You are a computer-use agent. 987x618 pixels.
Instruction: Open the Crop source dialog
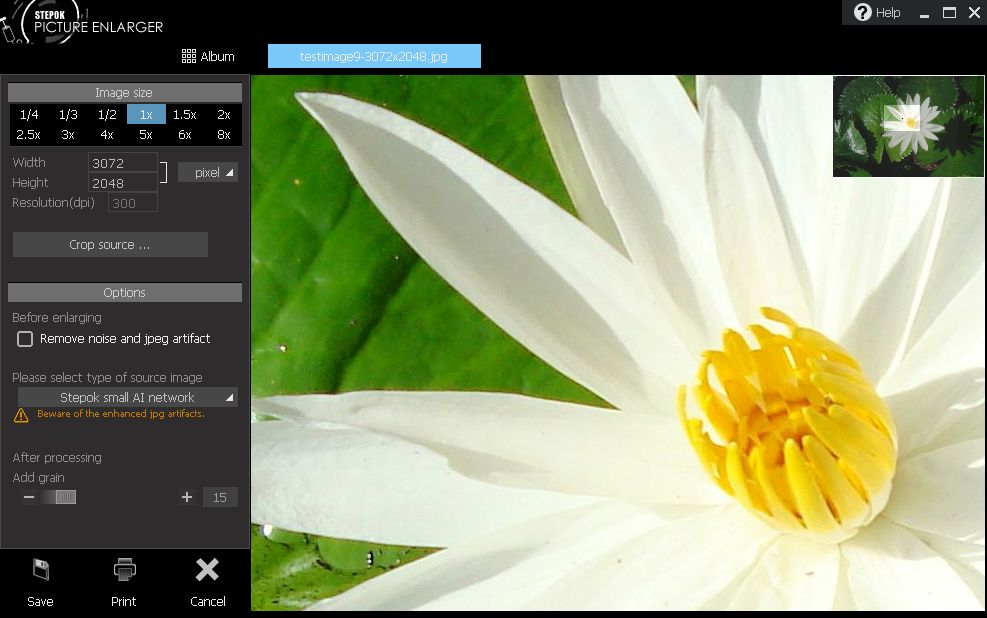coord(110,244)
